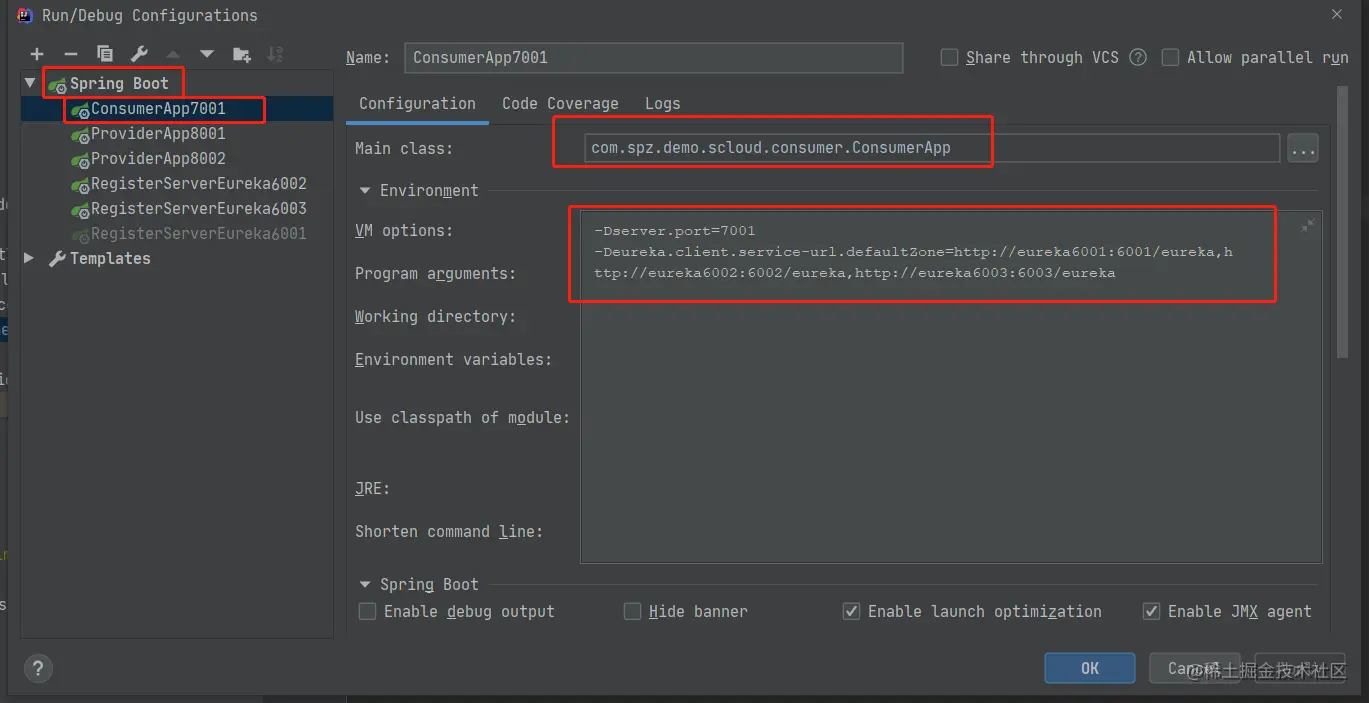The height and width of the screenshot is (703, 1369).
Task: Click the VM options label
Action: 404,230
